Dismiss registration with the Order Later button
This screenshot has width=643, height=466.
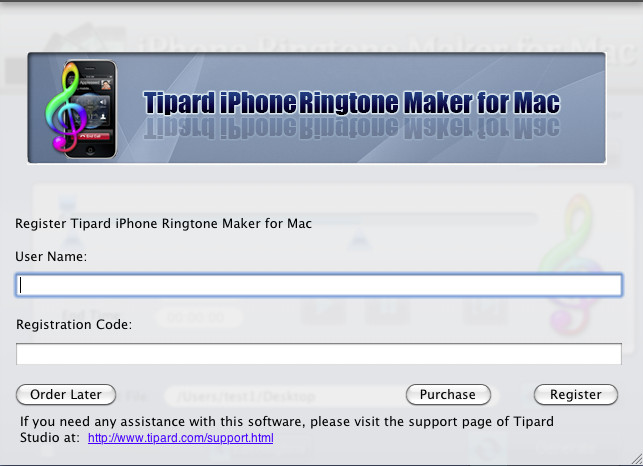[x=66, y=395]
